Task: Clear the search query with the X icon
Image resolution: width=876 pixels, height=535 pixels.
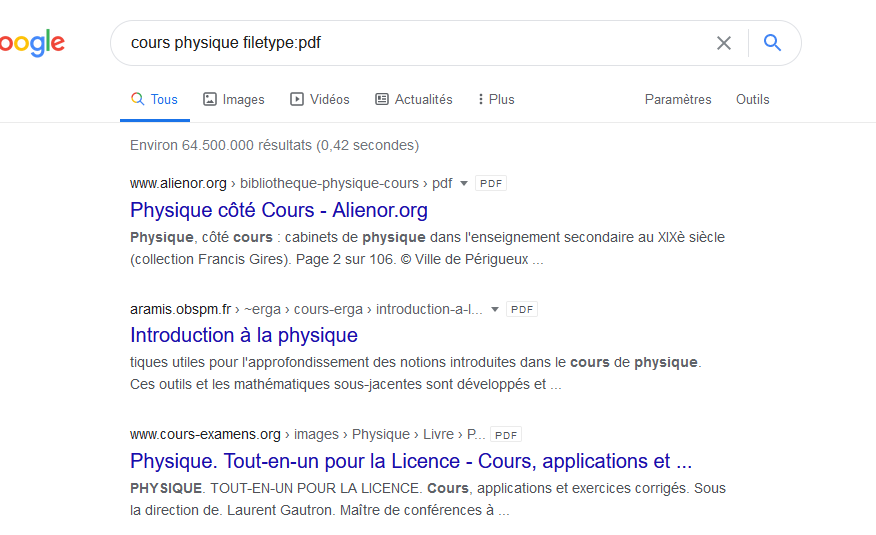Action: pos(724,43)
